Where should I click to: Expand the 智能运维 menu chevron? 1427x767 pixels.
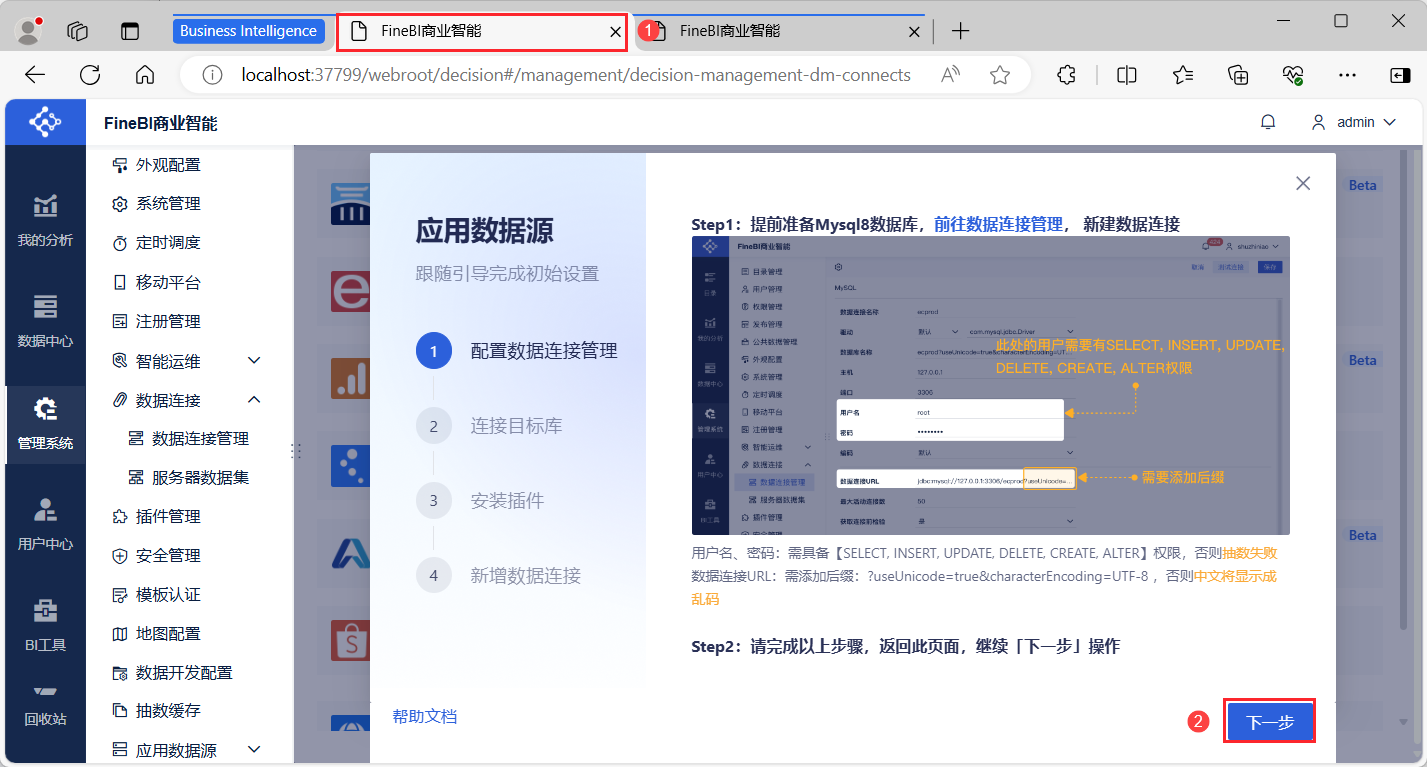[254, 360]
